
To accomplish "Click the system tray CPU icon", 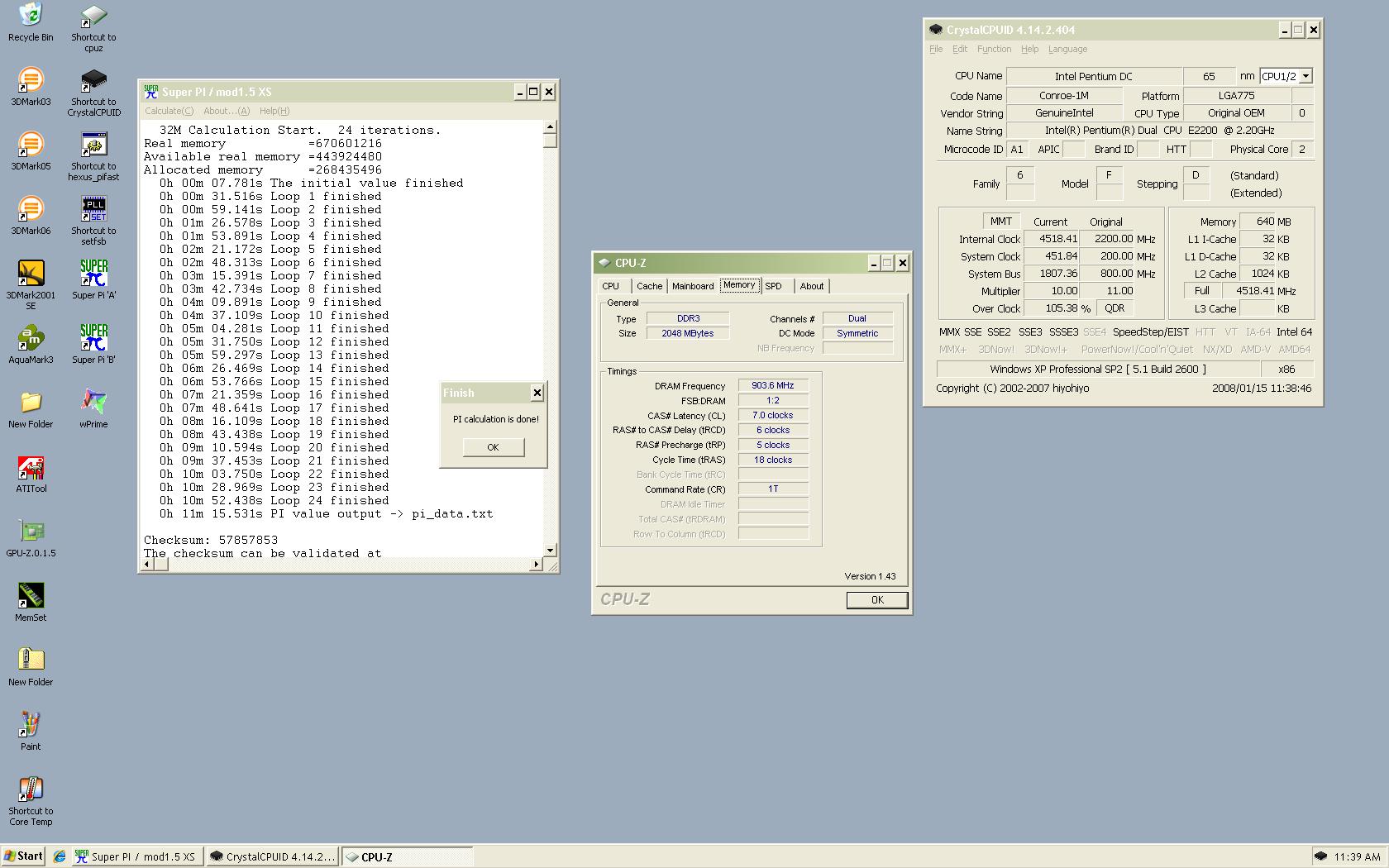I will 1320,856.
